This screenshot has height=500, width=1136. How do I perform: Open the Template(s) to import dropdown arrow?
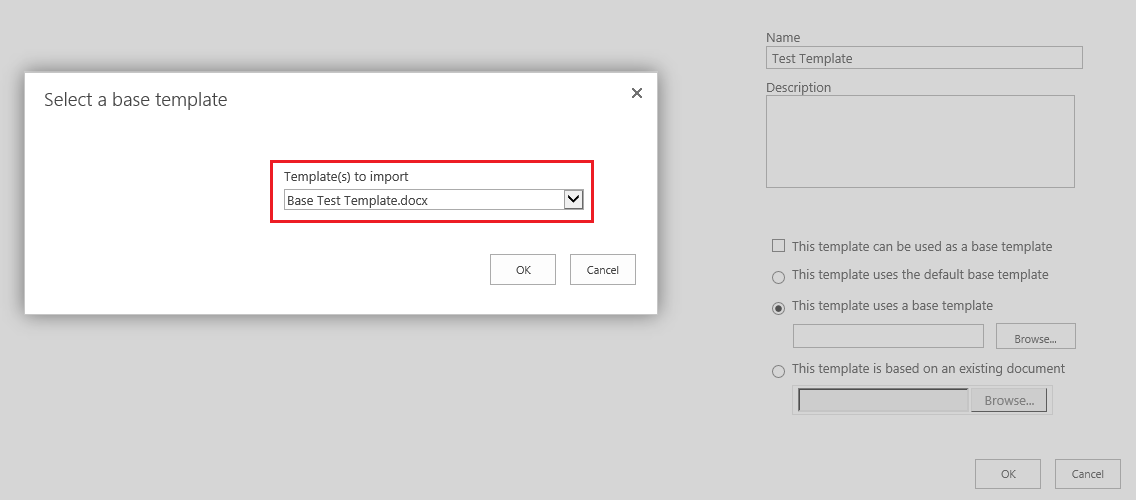click(x=574, y=199)
